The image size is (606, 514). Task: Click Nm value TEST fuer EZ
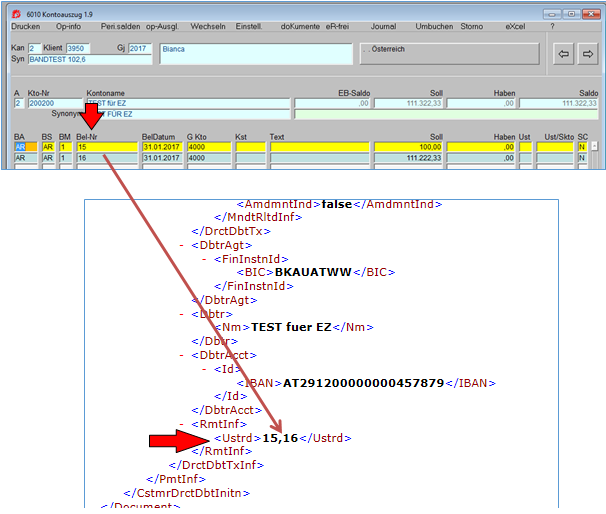[291, 327]
